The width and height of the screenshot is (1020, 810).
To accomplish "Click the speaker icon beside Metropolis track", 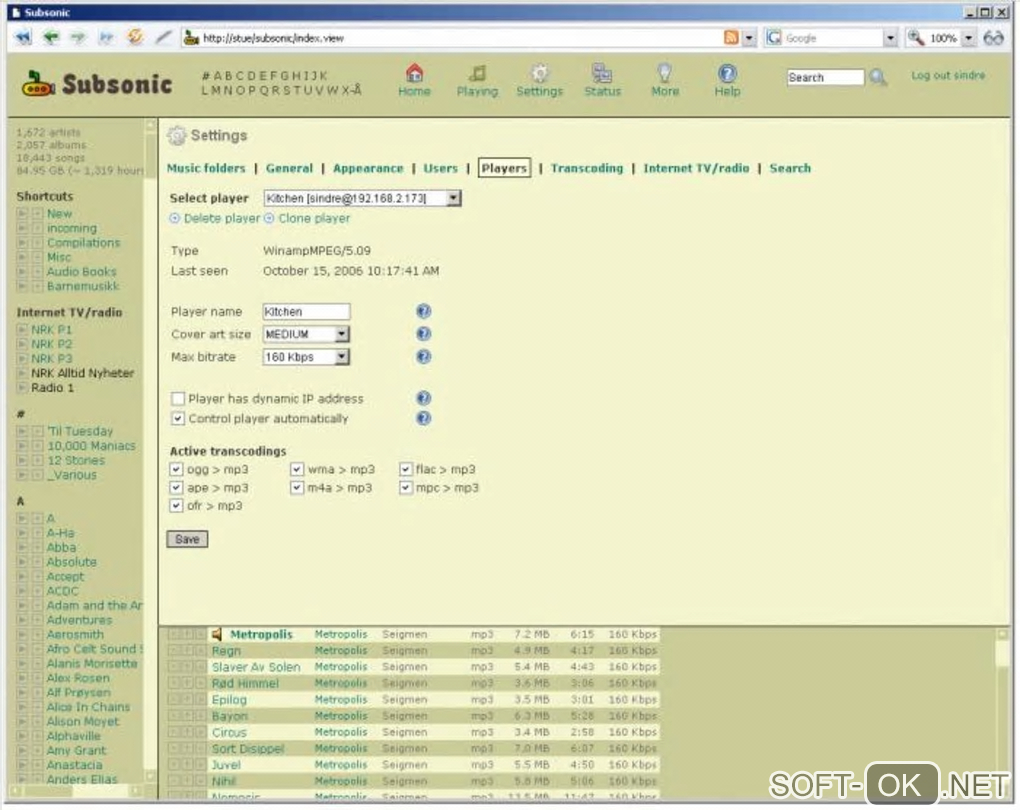I will (x=217, y=634).
